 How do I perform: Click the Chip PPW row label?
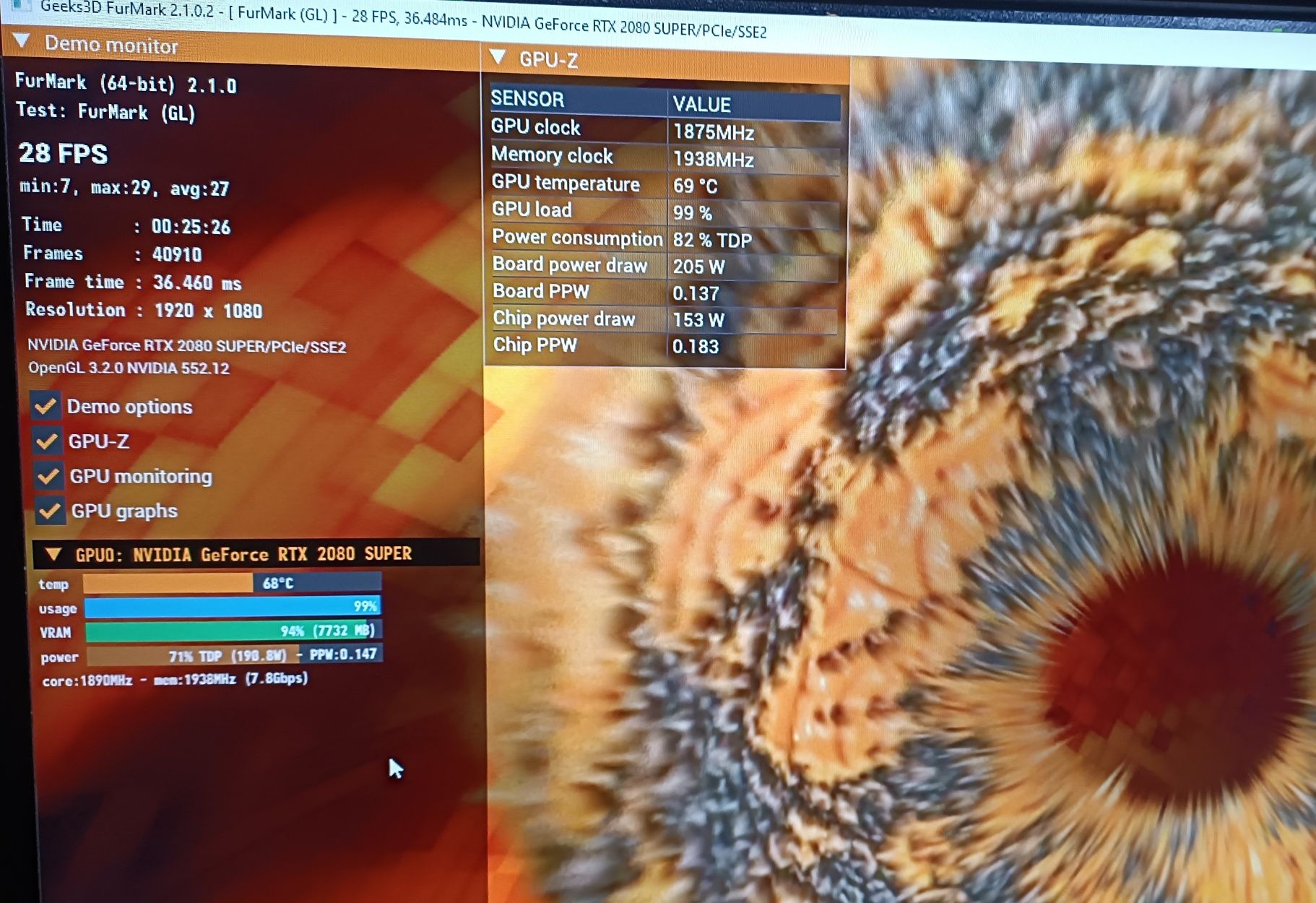click(535, 345)
